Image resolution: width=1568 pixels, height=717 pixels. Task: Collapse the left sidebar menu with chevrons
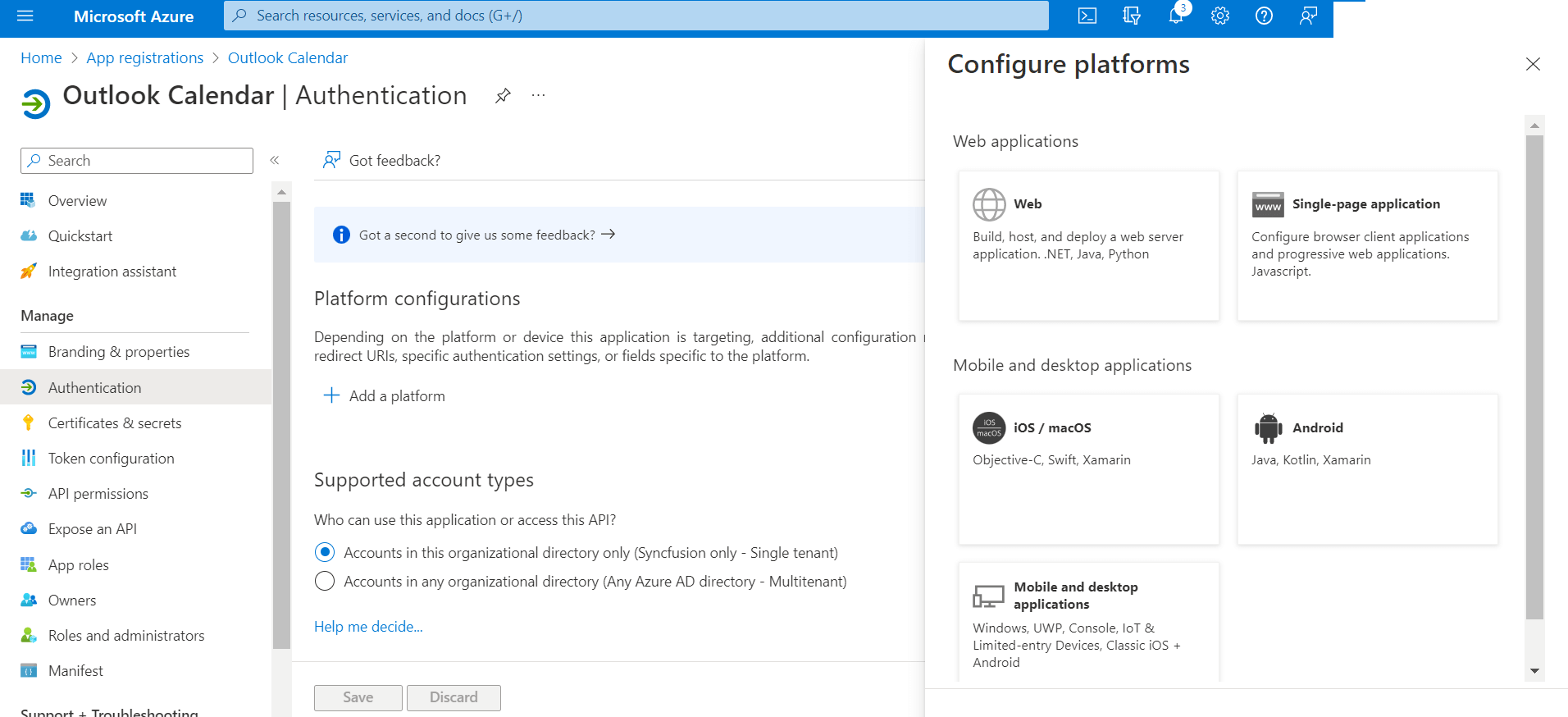click(x=275, y=160)
